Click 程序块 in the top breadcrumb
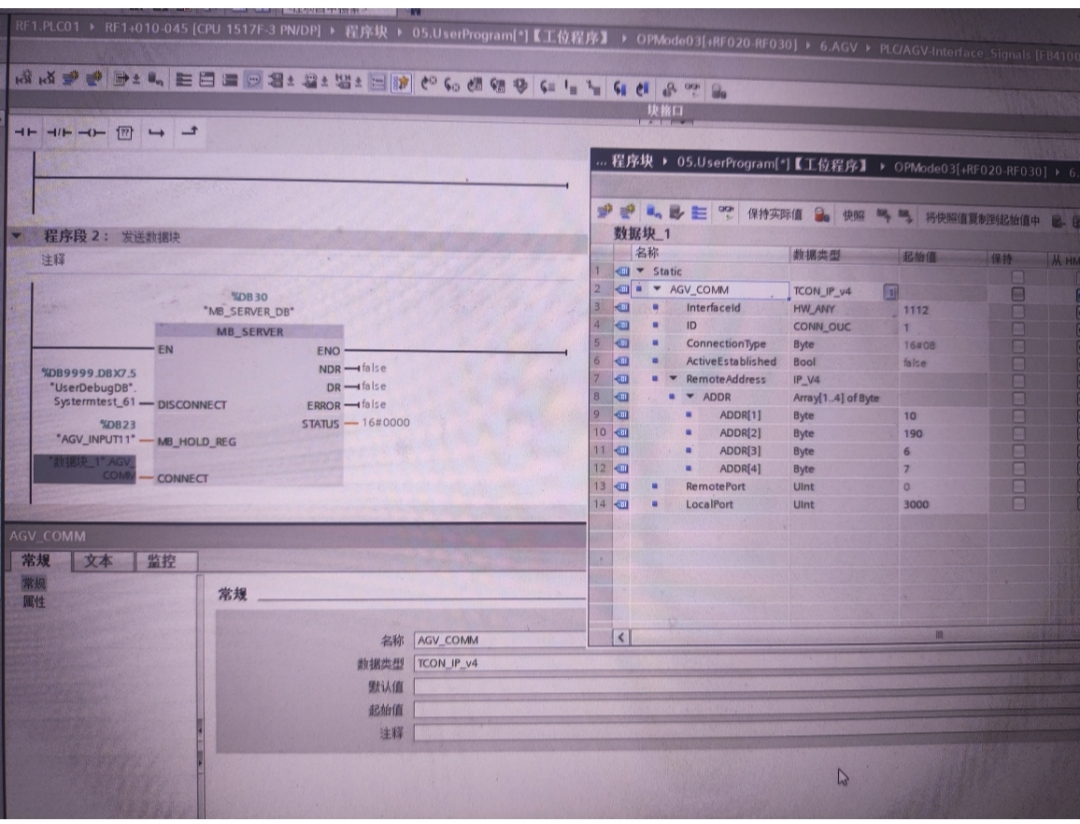 [x=366, y=32]
